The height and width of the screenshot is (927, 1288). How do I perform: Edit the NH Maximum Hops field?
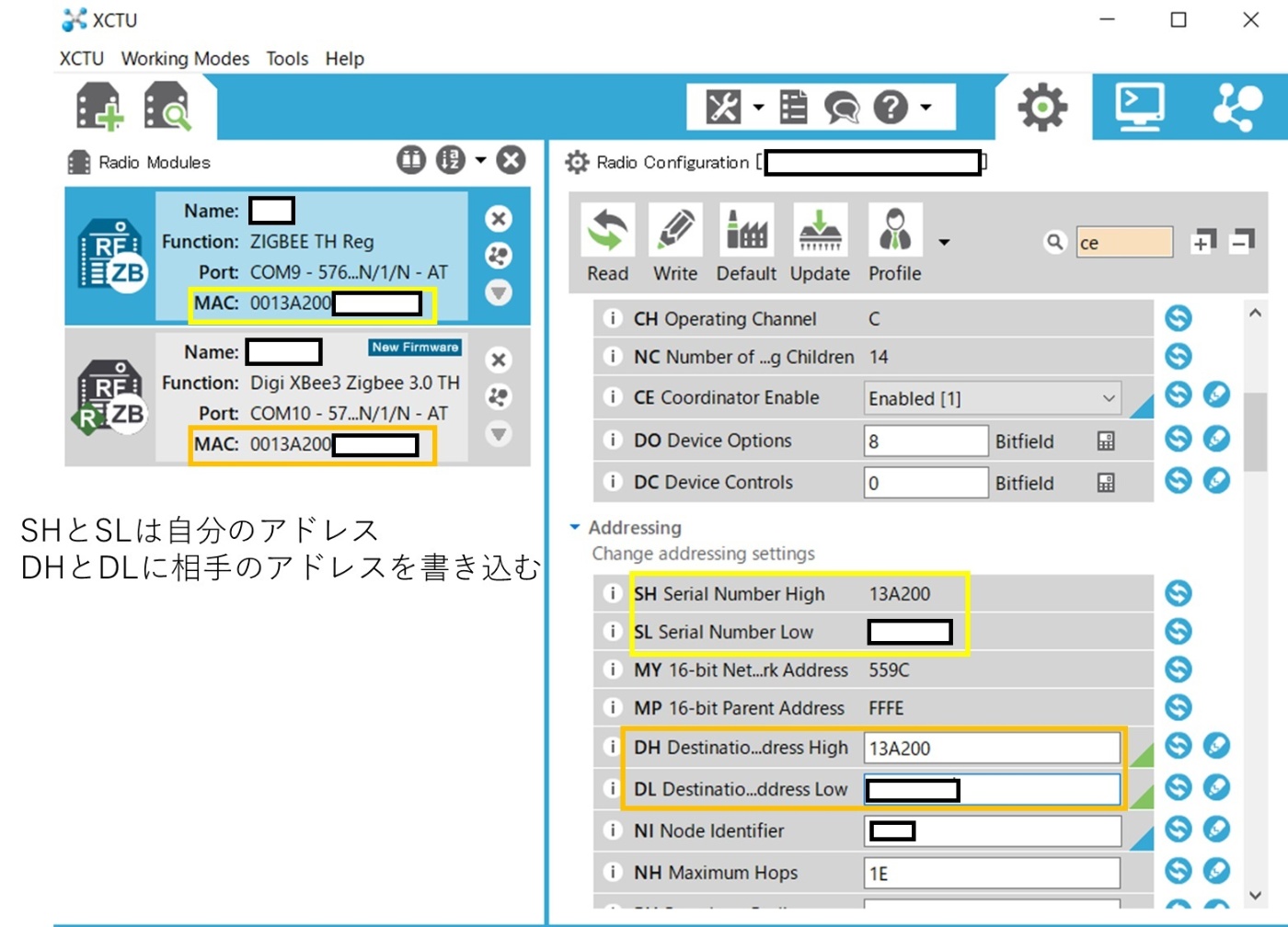[x=993, y=873]
